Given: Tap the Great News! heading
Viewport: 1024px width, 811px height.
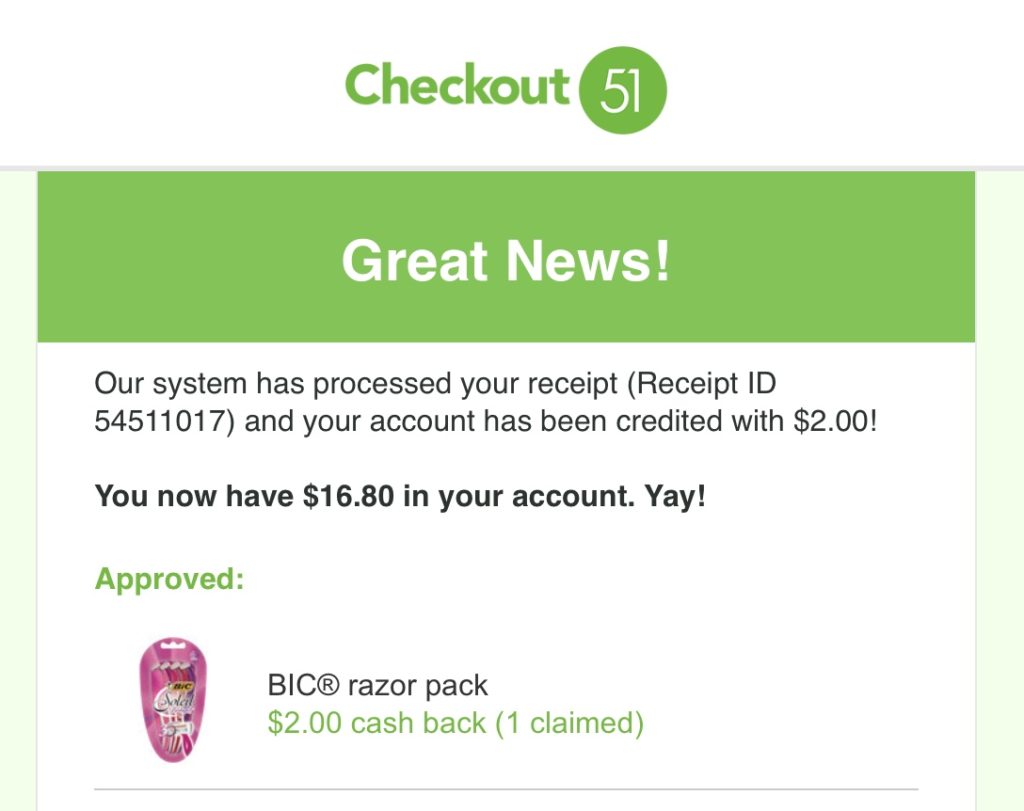Looking at the screenshot, I should click(506, 261).
